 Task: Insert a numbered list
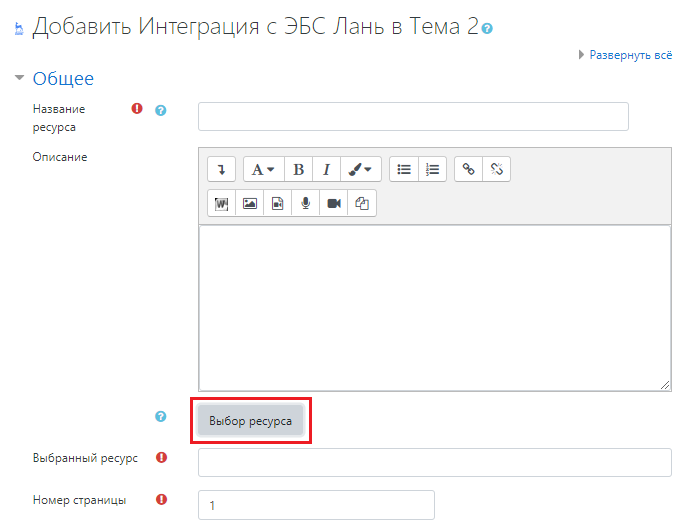click(x=432, y=169)
